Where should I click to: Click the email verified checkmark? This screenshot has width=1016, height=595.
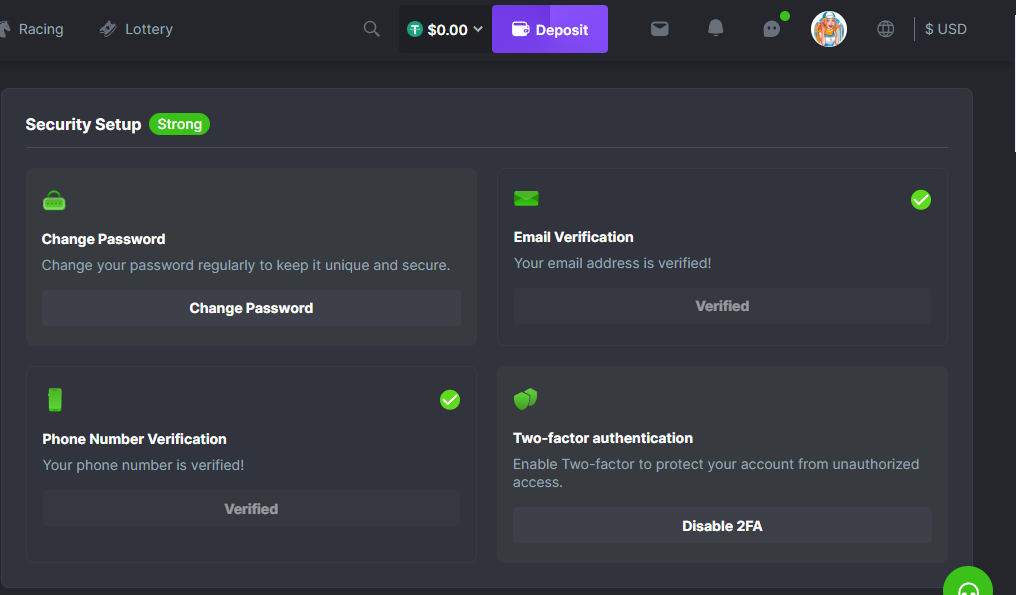pyautogui.click(x=921, y=200)
